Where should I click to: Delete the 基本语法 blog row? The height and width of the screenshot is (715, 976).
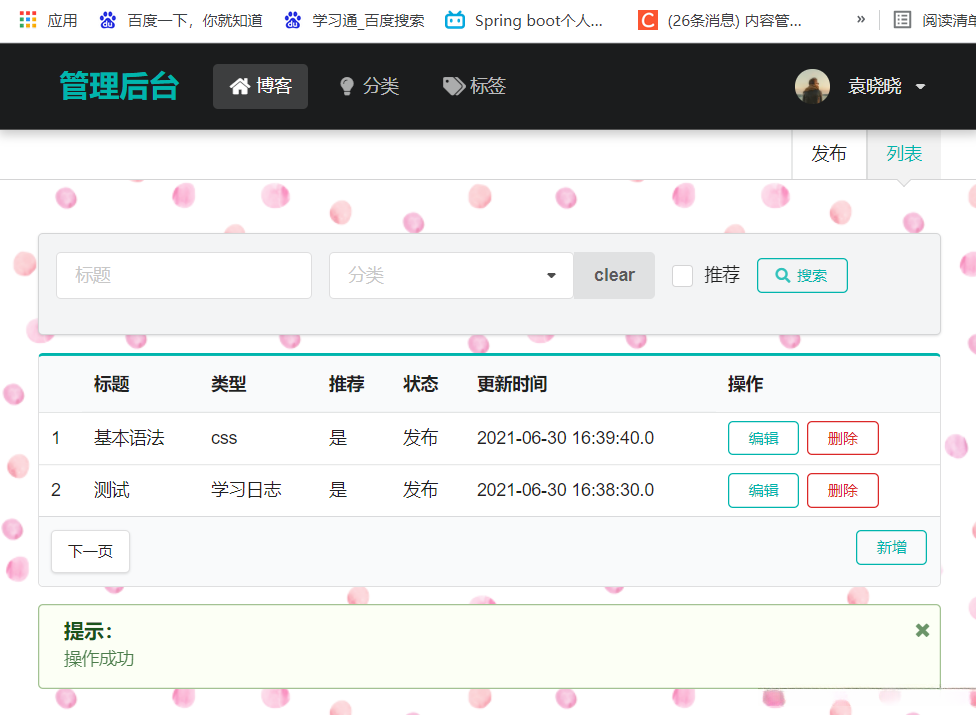point(843,438)
